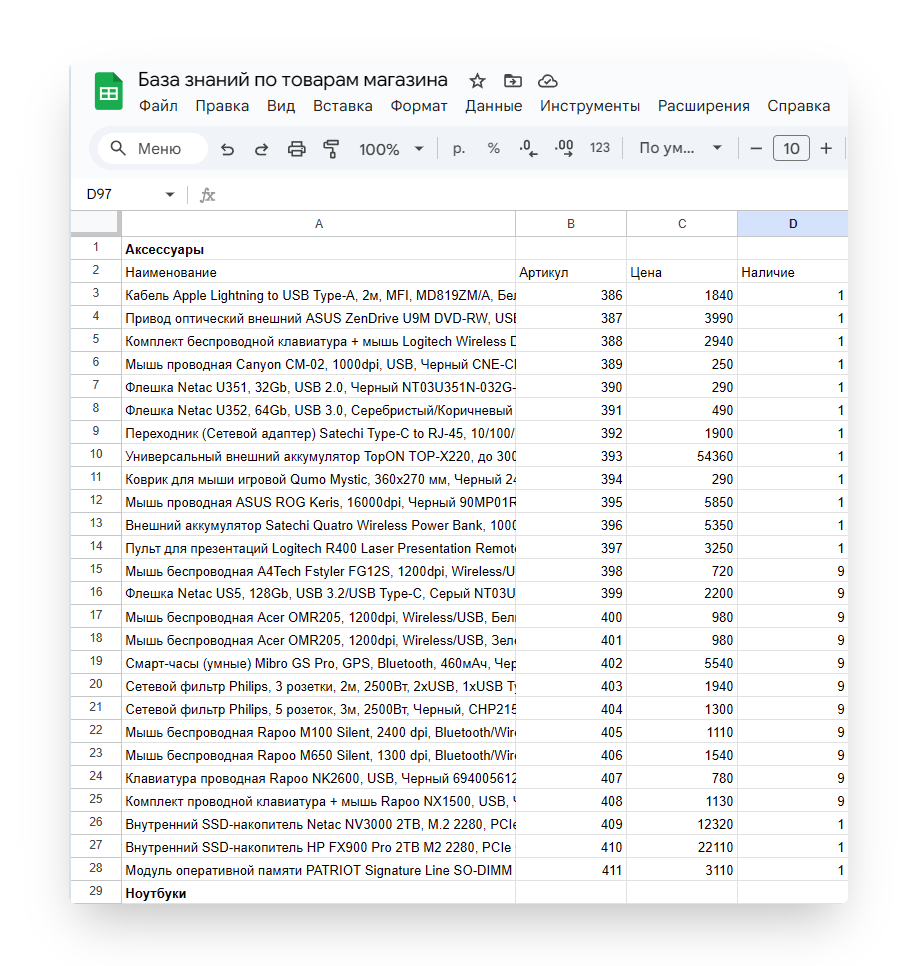Open the 100% zoom dropdown
917x966 pixels.
[391, 149]
